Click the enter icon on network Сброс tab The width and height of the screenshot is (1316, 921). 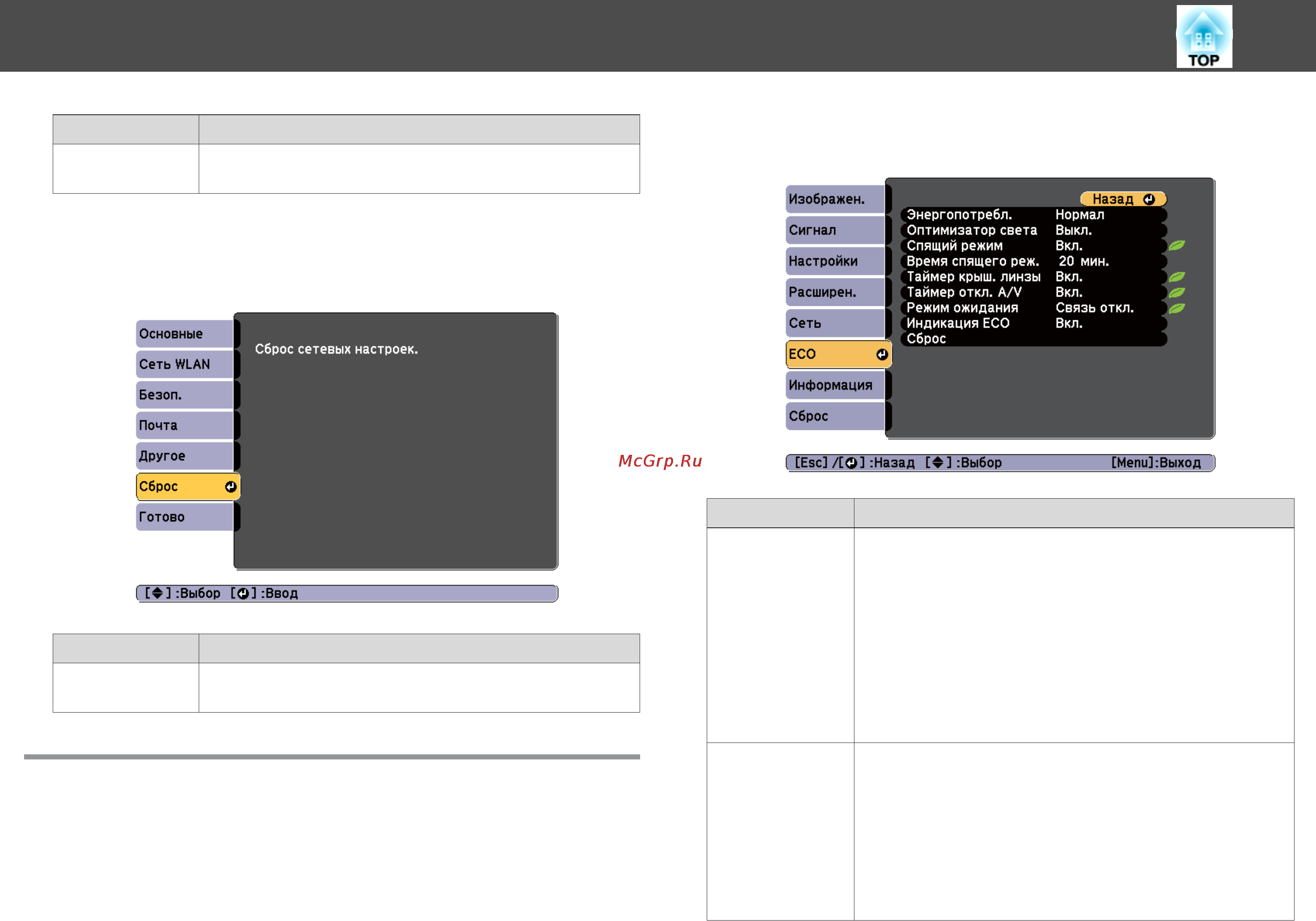[230, 486]
